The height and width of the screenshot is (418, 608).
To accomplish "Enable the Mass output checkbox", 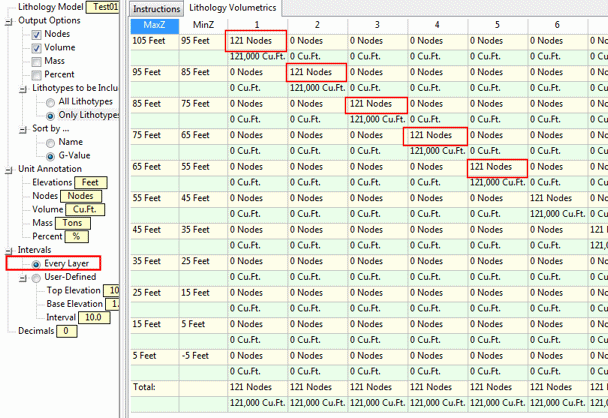I will click(37, 61).
